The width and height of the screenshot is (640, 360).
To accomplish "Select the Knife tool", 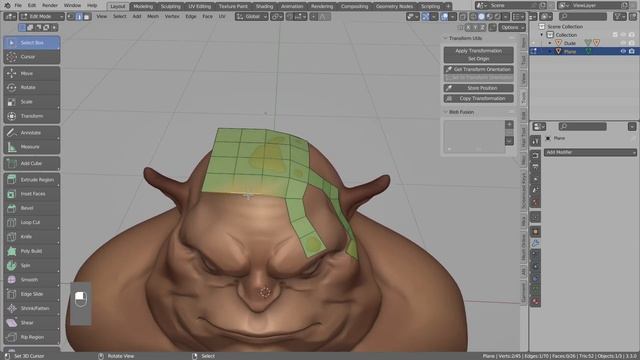I will pyautogui.click(x=31, y=237).
